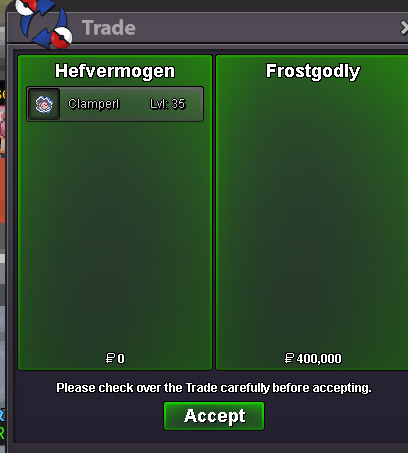Click empty space below Clamperl in Hefvermogen's panel
408x453 pixels.
click(115, 233)
